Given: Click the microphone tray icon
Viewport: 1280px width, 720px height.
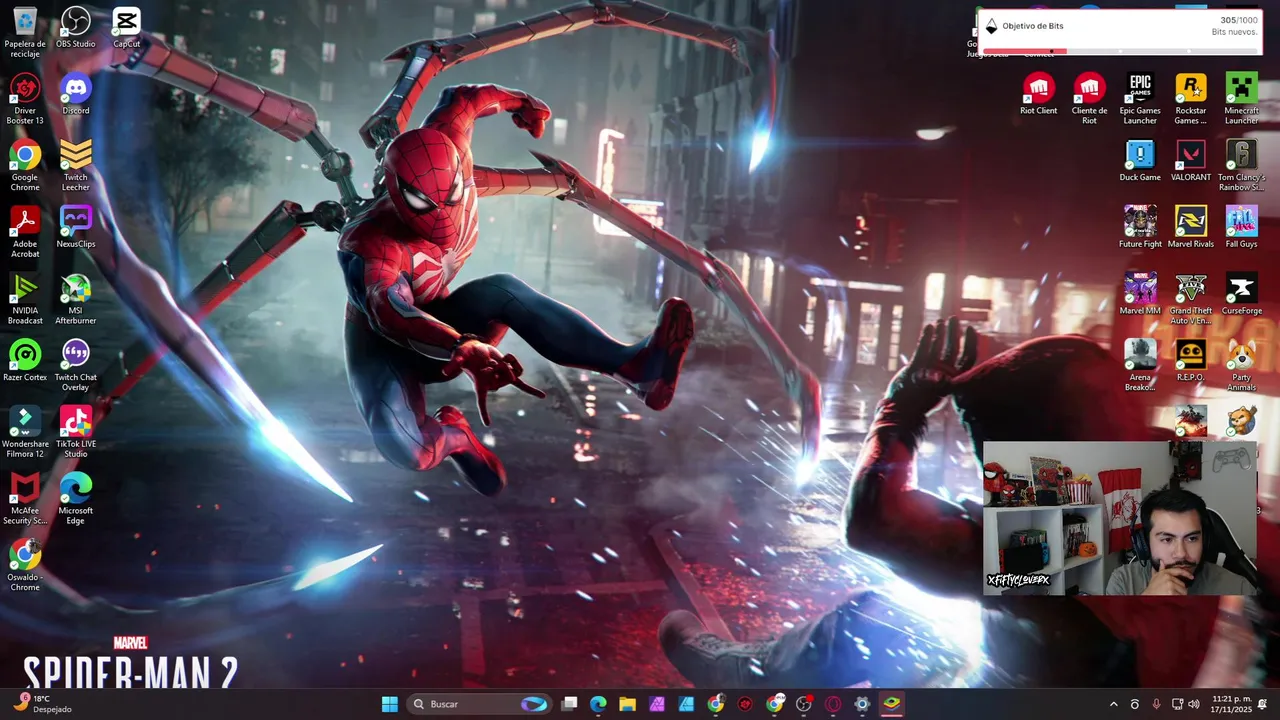Looking at the screenshot, I should point(1156,704).
